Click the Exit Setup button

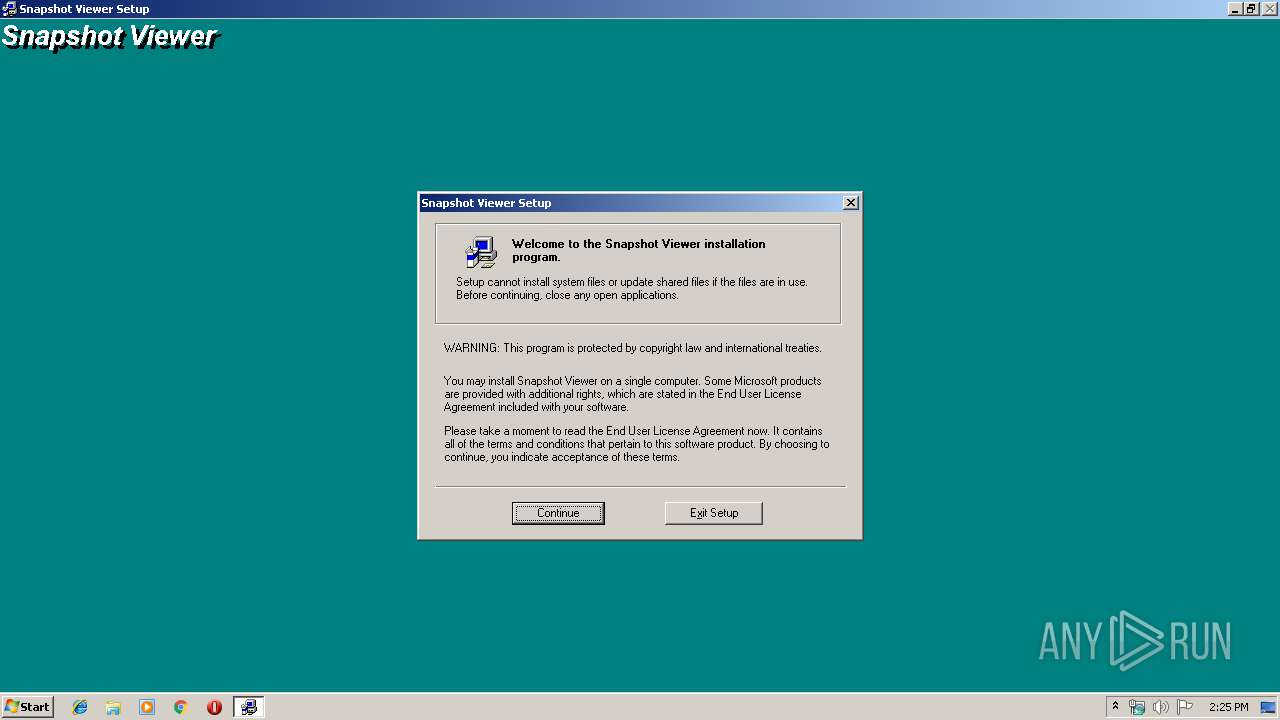click(x=714, y=513)
